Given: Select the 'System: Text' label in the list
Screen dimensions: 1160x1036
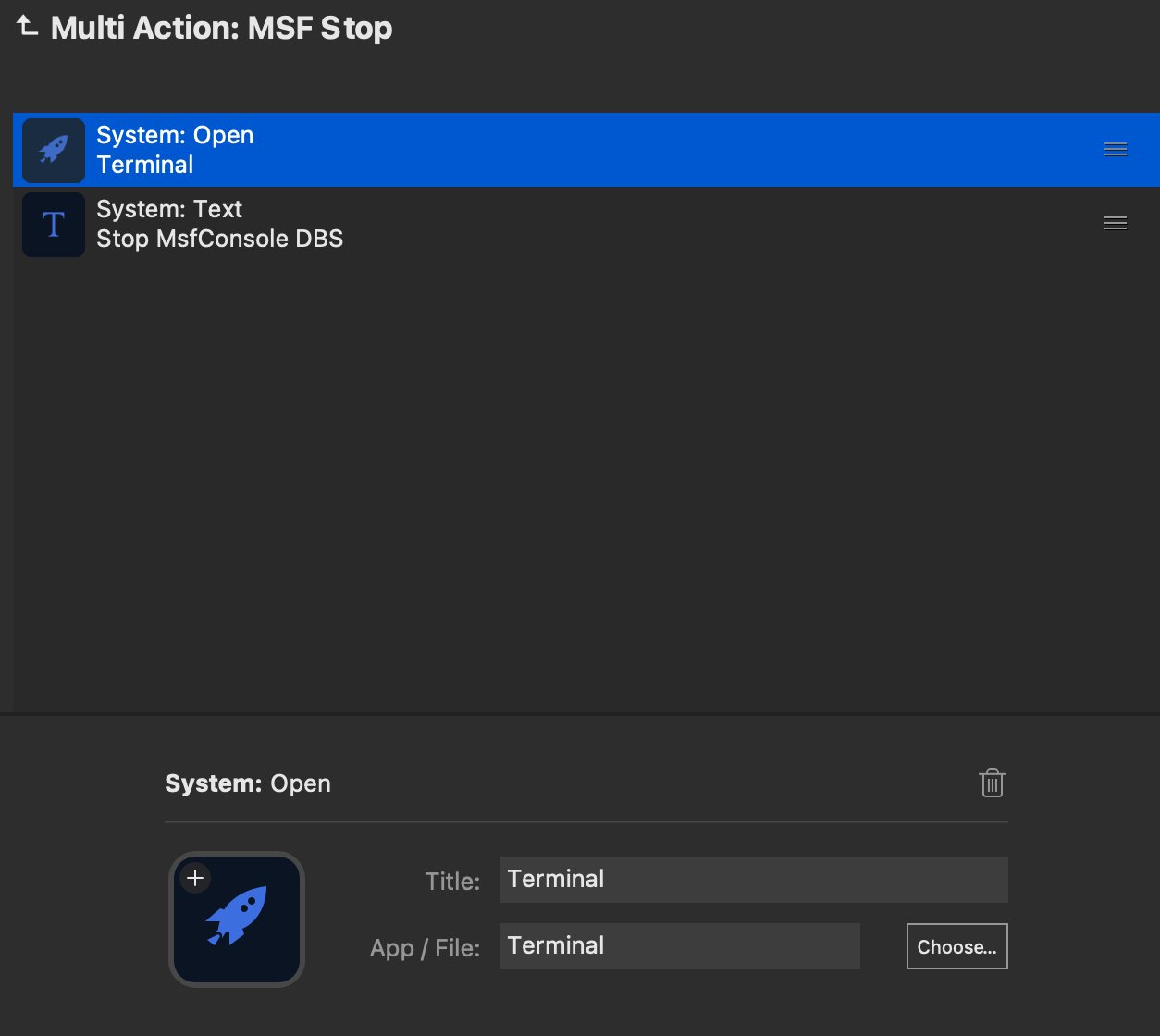Looking at the screenshot, I should (x=169, y=209).
